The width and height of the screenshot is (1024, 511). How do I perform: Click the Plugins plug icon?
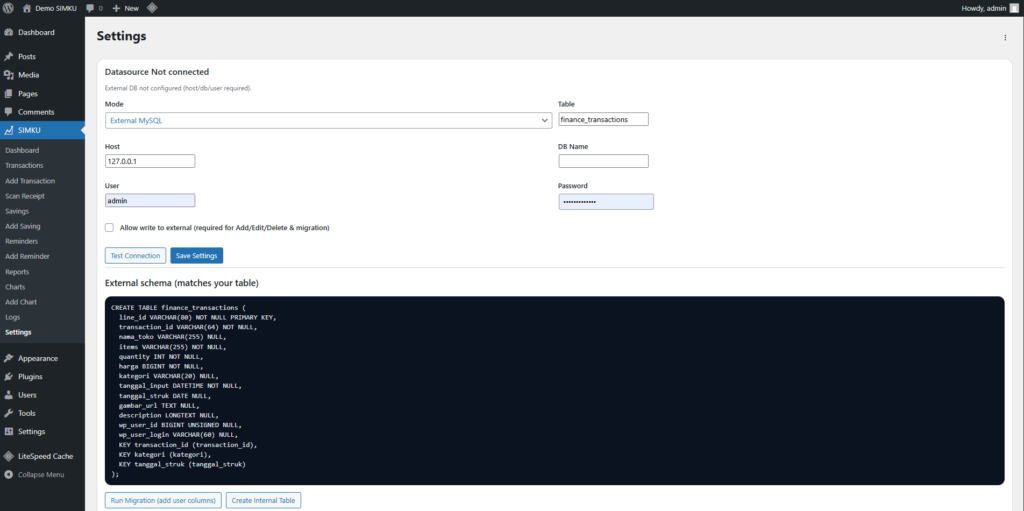point(9,376)
